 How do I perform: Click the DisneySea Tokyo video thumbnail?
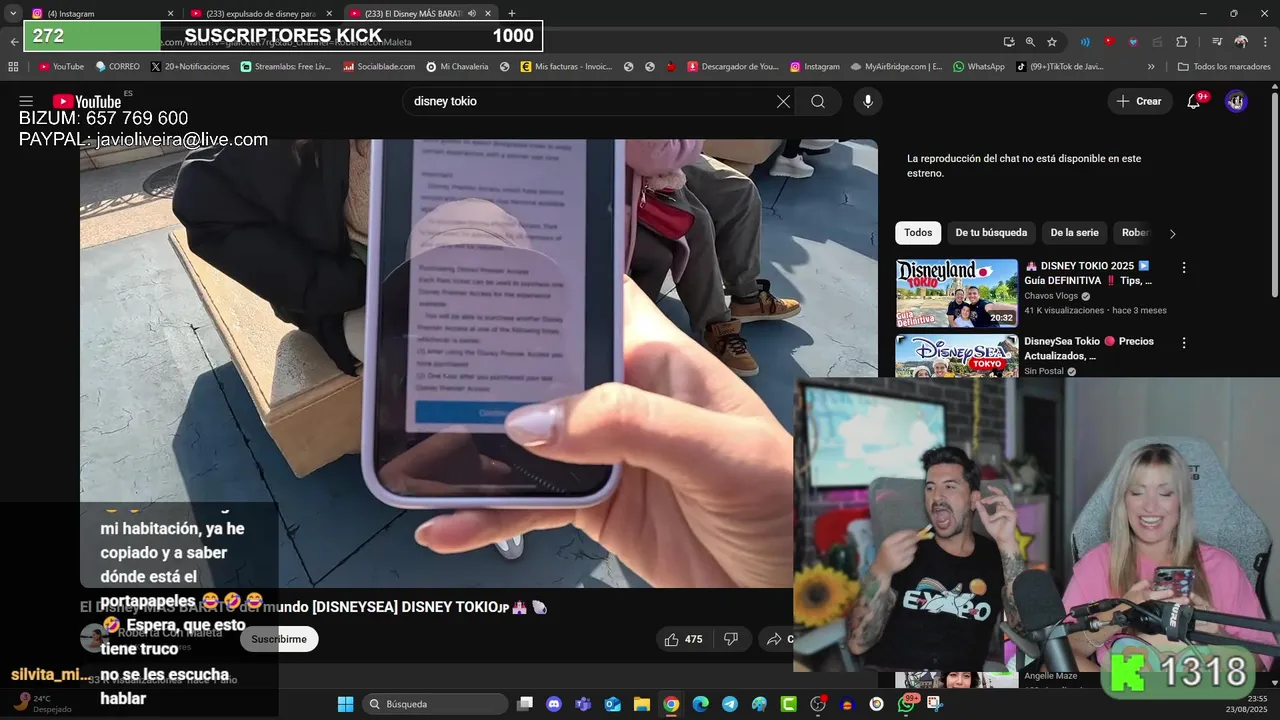point(956,355)
